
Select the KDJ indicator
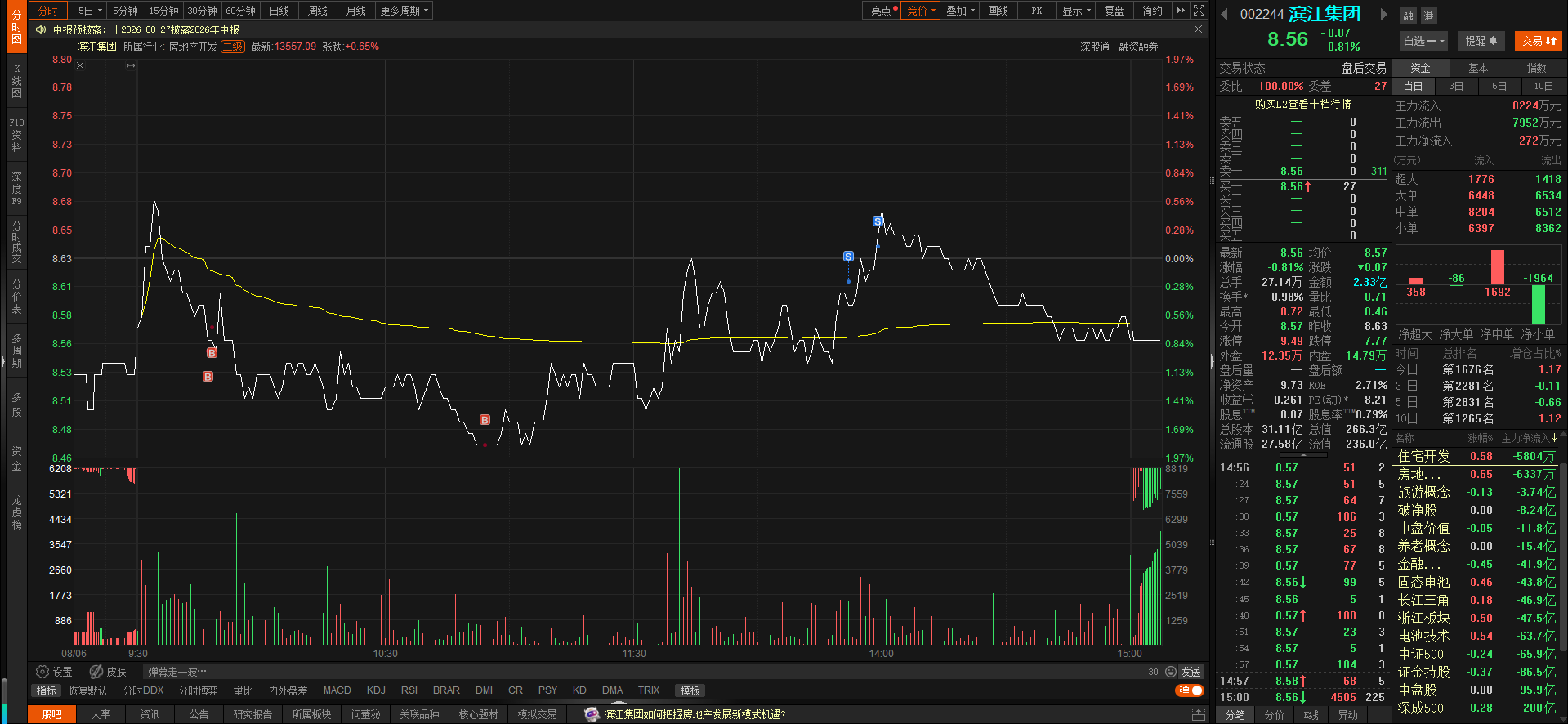376,690
